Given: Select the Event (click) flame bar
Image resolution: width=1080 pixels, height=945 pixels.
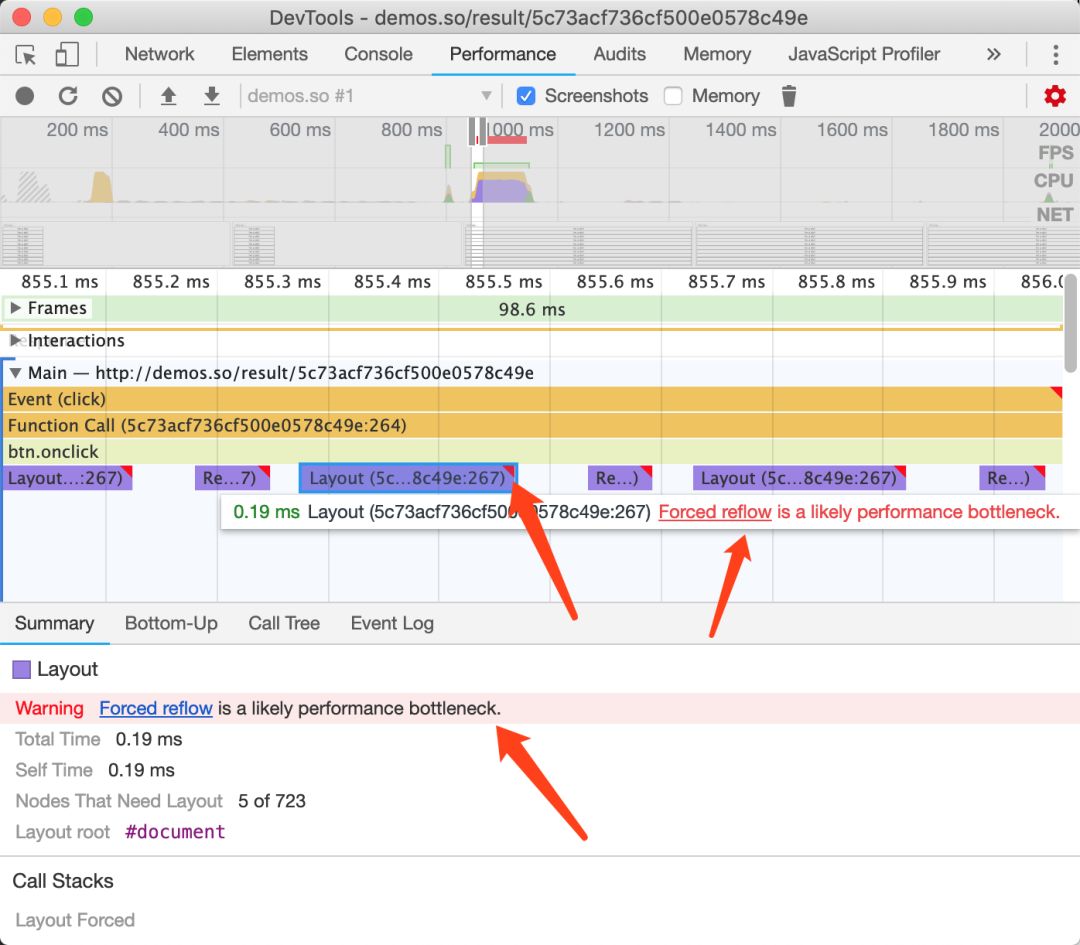Looking at the screenshot, I should coord(533,399).
